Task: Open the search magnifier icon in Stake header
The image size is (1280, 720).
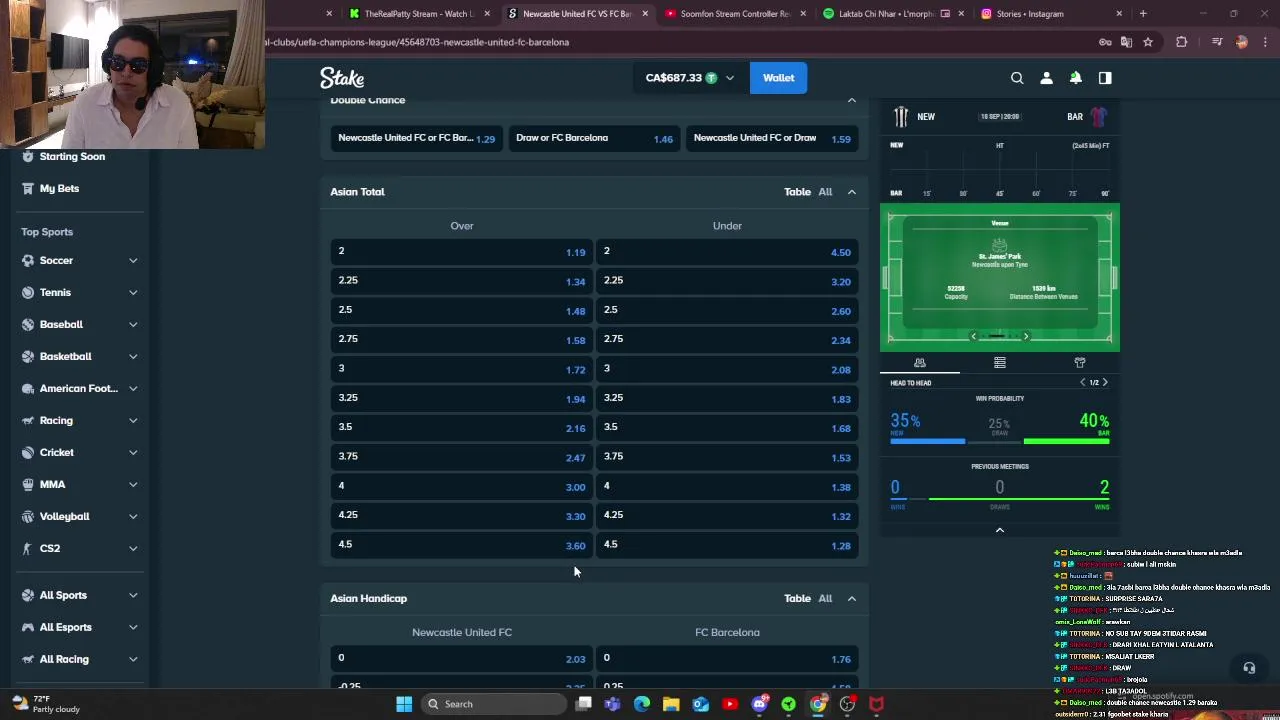Action: 1017,78
